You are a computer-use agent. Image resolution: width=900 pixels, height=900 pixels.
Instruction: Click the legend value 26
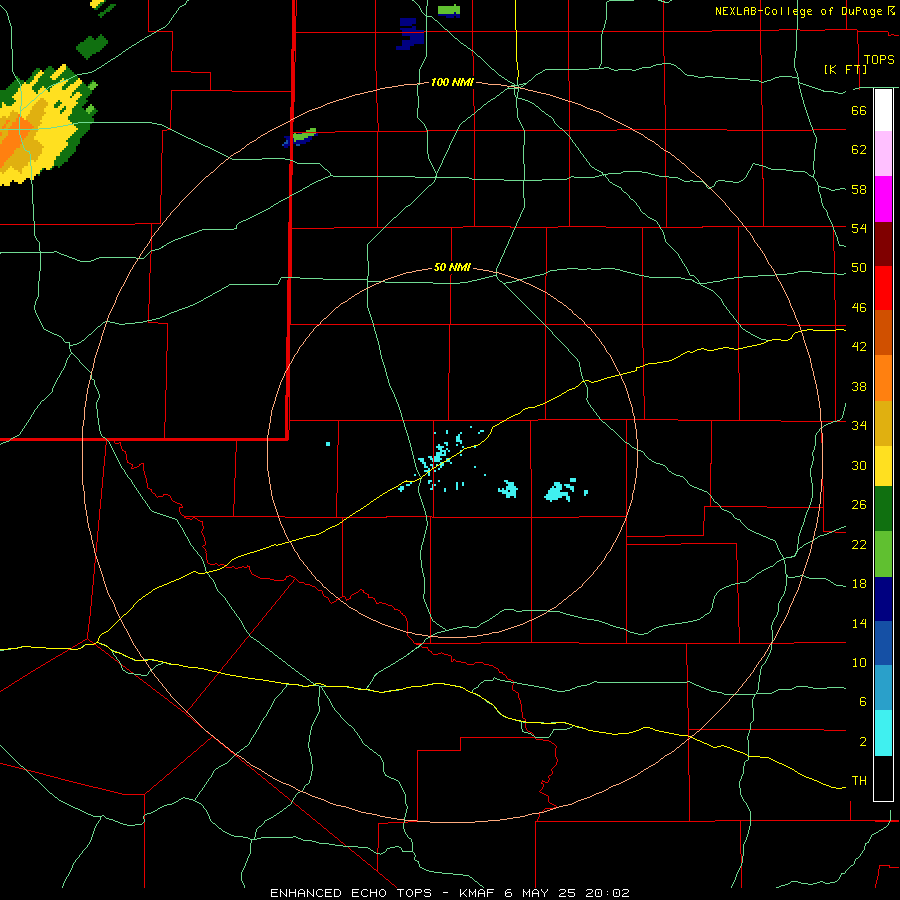(x=859, y=505)
